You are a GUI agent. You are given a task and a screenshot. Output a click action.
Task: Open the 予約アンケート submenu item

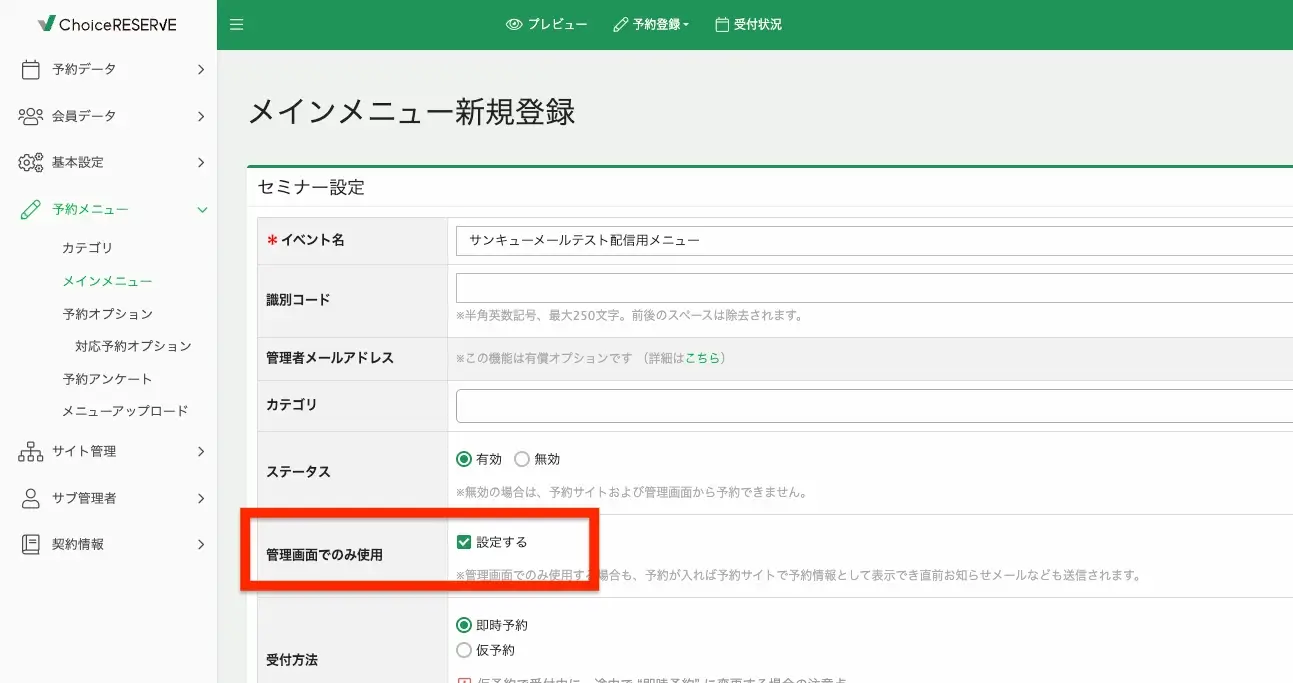[x=107, y=379]
